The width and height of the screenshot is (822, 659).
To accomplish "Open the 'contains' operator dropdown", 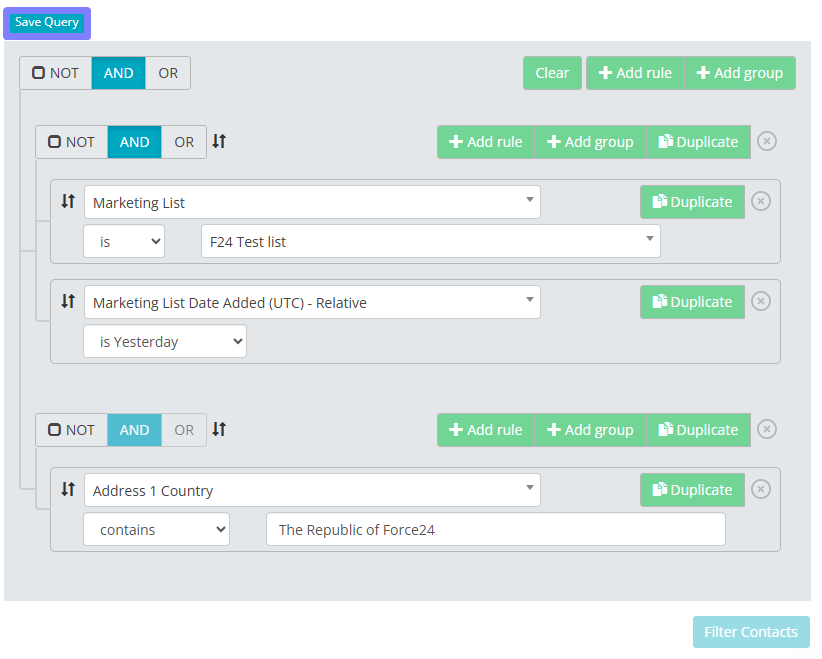I will coord(156,530).
